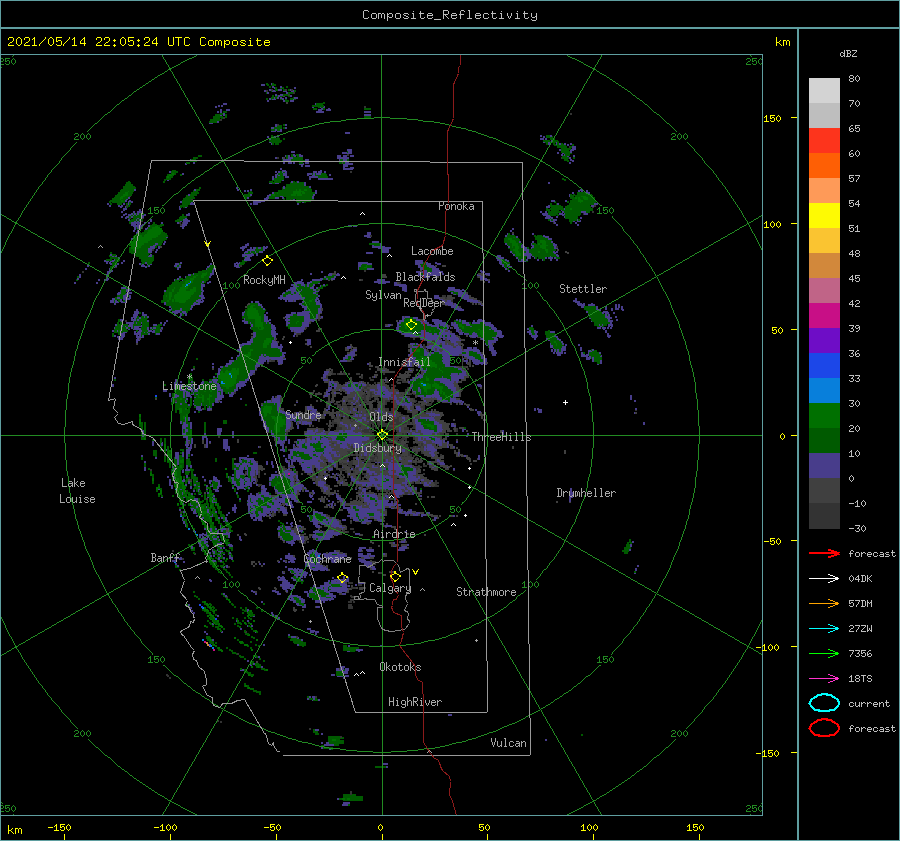Click the 80 value on dBZ scale
Viewport: 900px width, 841px height.
[854, 79]
